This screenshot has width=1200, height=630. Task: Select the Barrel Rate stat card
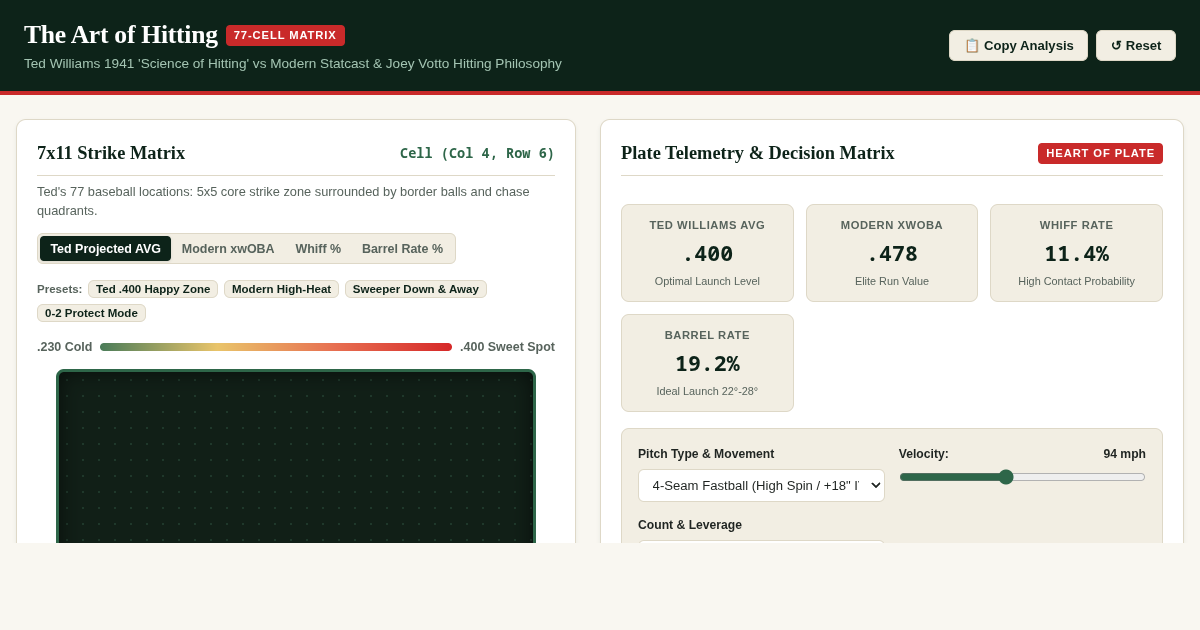click(x=707, y=363)
